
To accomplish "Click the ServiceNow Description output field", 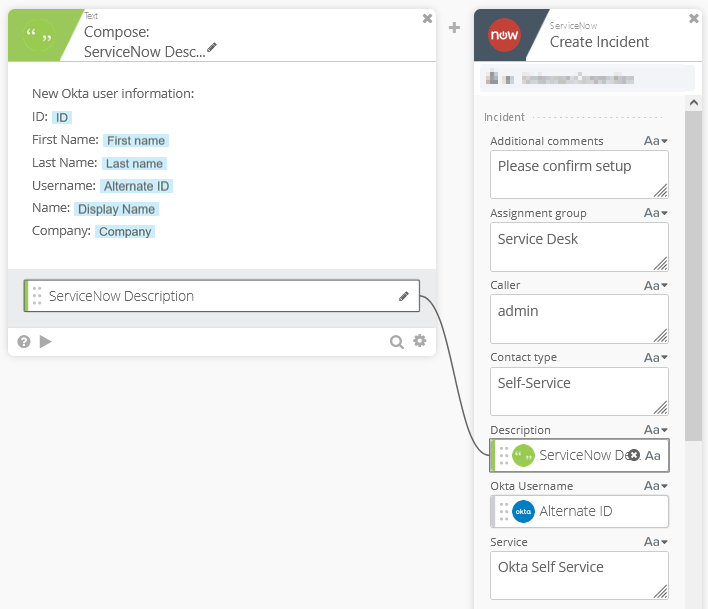I will (x=222, y=296).
